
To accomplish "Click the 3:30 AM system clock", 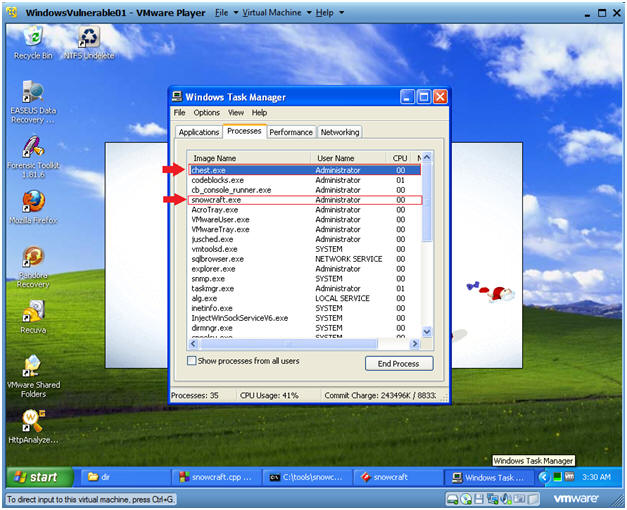I will pos(596,477).
